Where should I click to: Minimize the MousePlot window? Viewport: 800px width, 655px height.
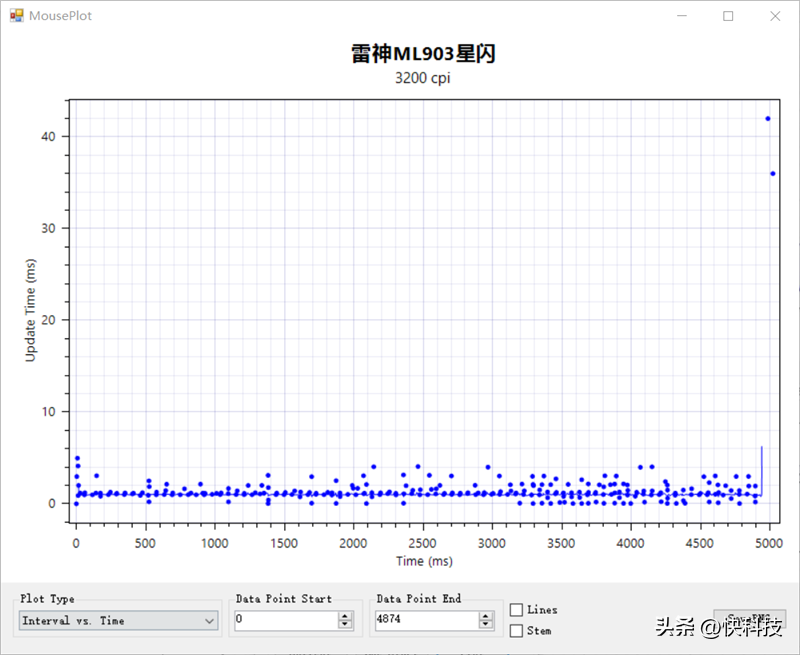click(682, 16)
